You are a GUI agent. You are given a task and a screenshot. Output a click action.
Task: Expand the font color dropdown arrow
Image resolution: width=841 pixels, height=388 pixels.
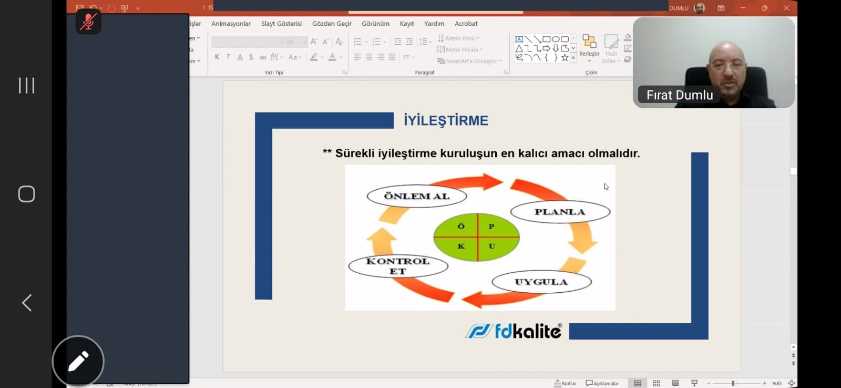coord(341,57)
